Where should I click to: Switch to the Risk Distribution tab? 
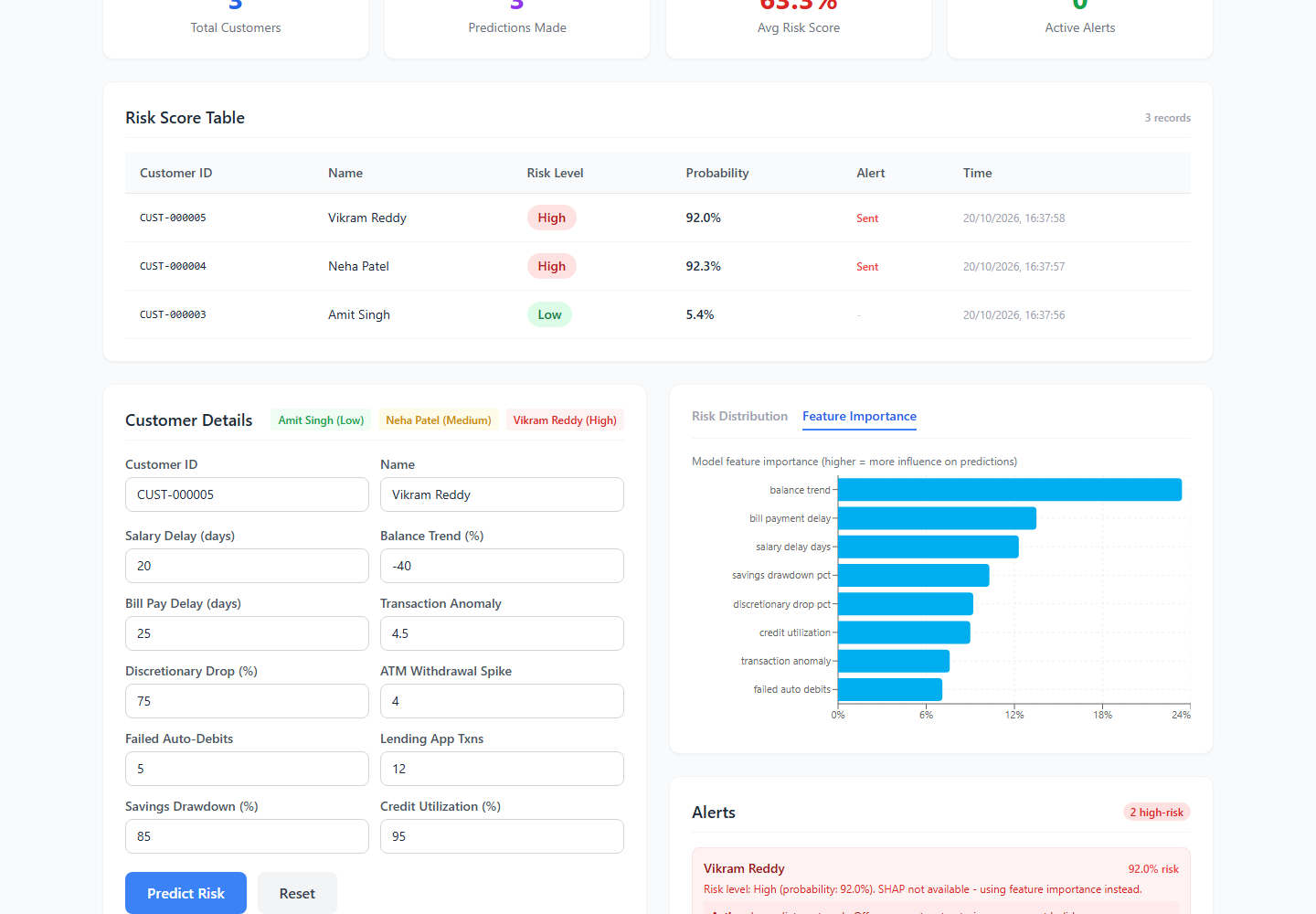tap(739, 416)
